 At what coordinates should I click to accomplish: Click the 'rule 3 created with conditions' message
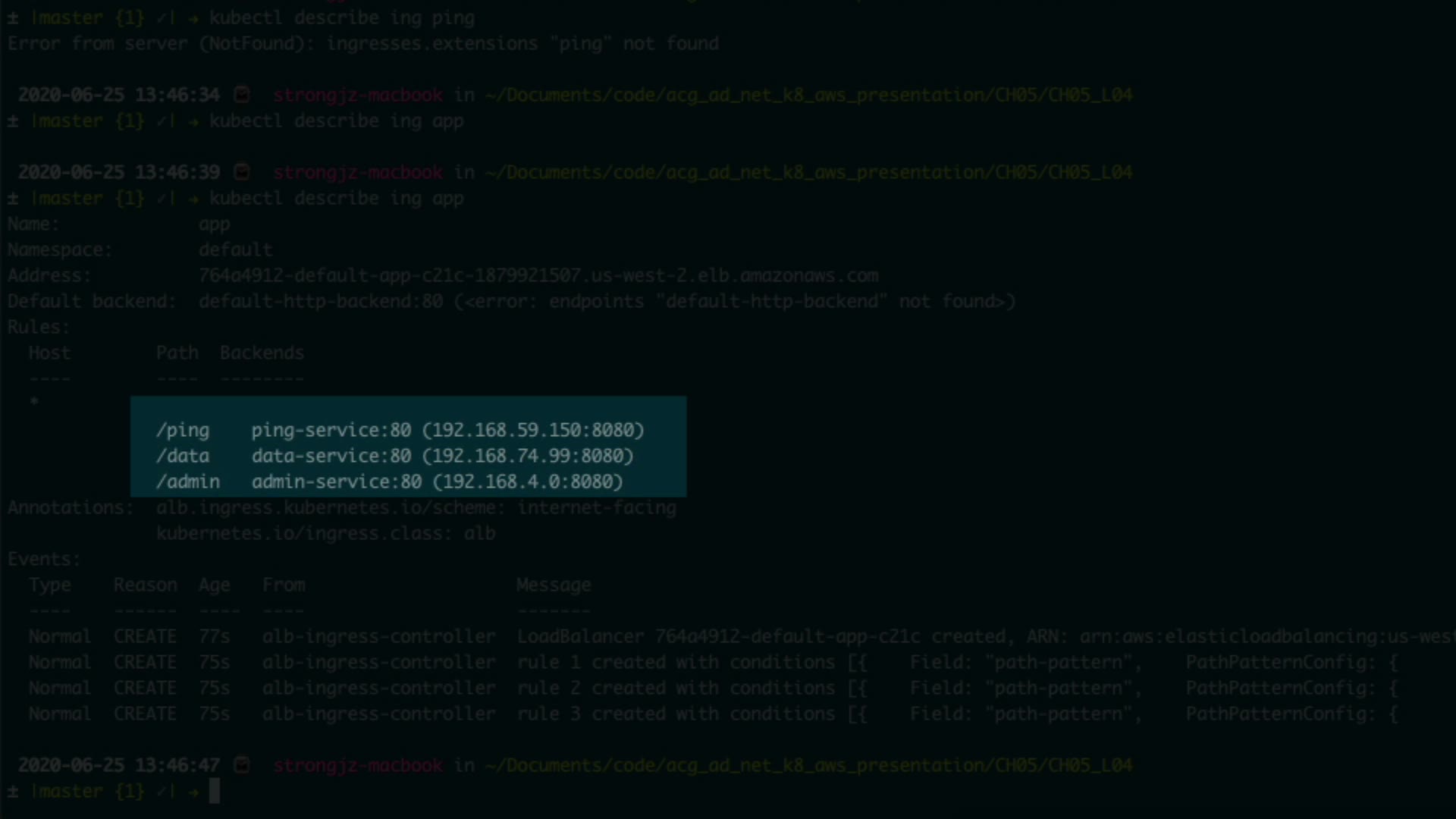676,714
